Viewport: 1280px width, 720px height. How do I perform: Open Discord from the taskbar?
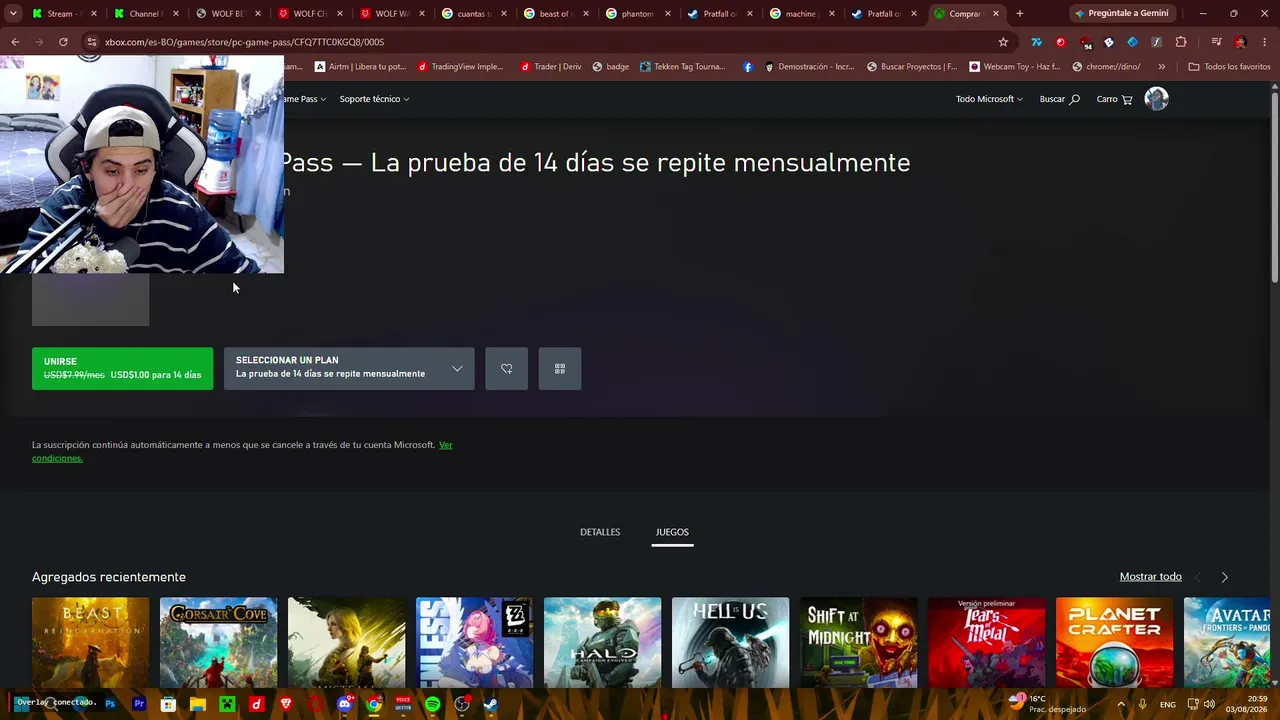click(344, 704)
